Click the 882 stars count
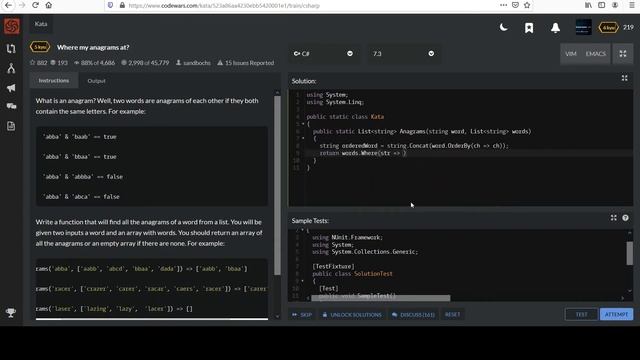Viewport: 640px width, 360px height. tap(39, 63)
